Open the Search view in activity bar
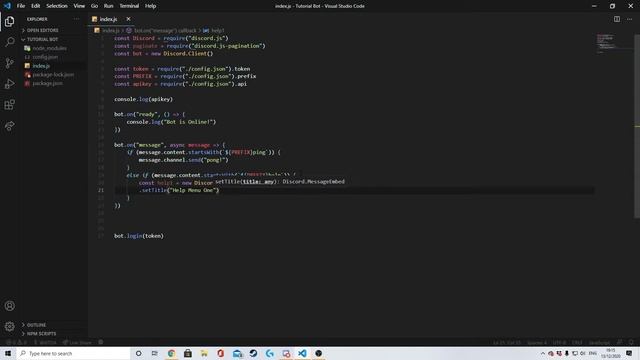This screenshot has width=640, height=360. (x=9, y=42)
